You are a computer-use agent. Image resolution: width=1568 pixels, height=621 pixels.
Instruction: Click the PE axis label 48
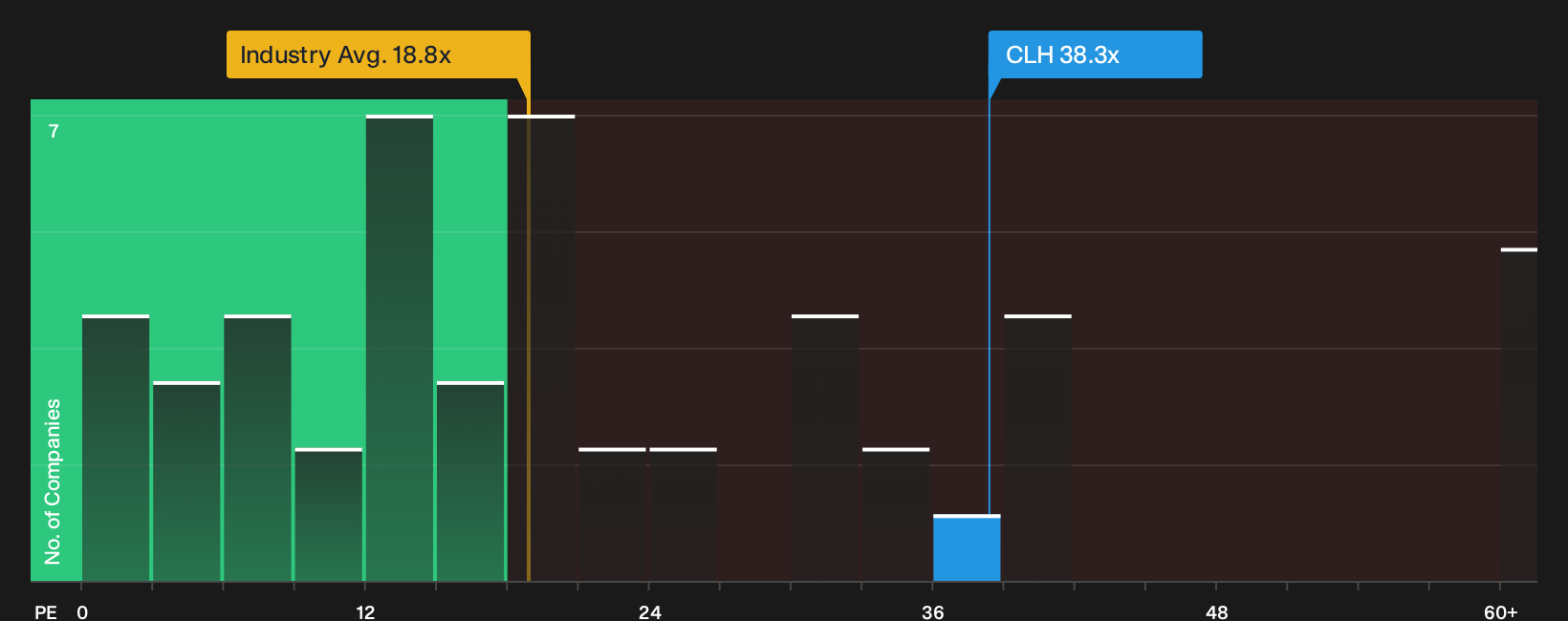pos(1217,611)
